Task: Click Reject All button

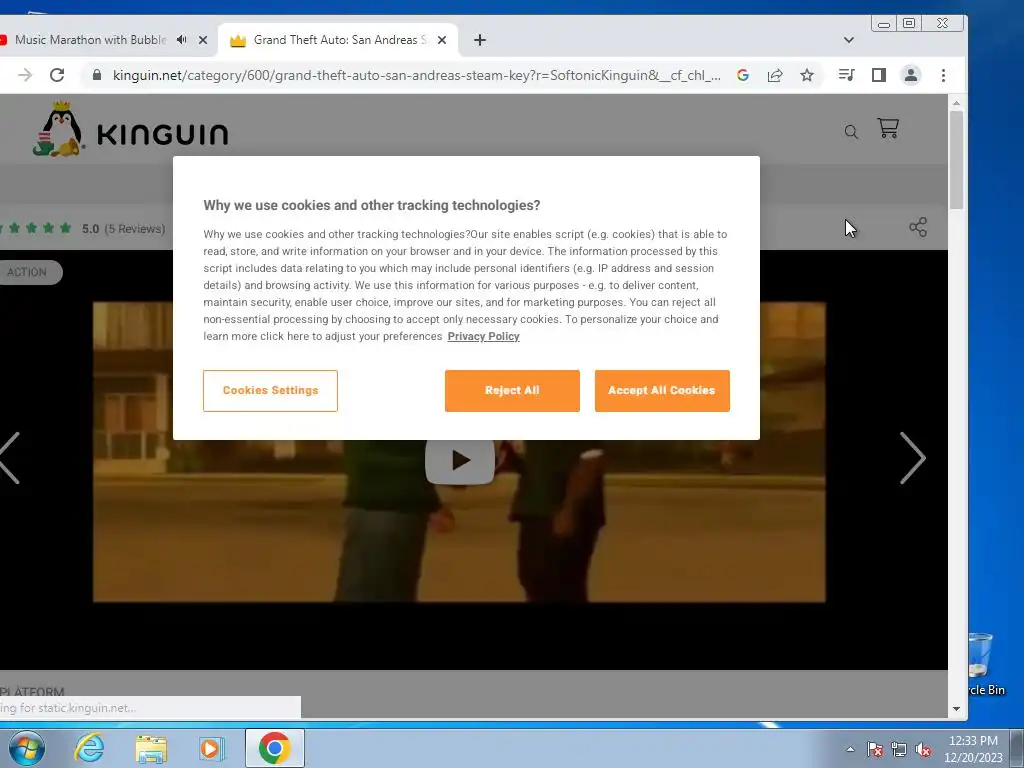Action: click(x=512, y=391)
